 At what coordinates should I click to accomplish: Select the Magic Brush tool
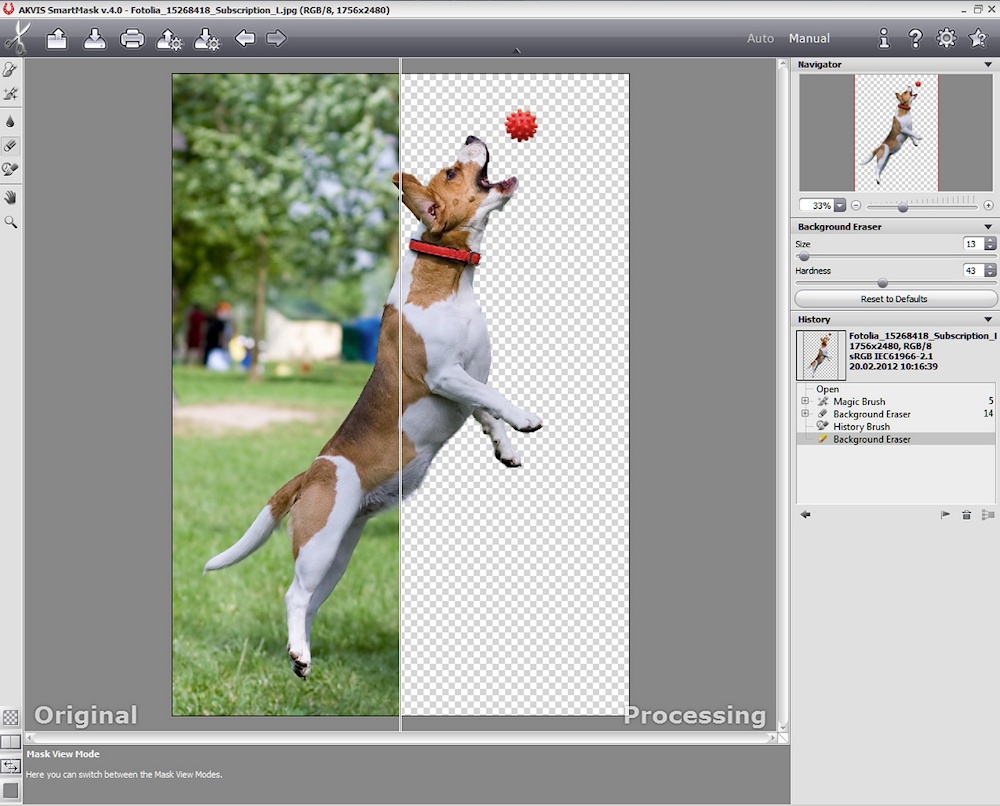point(11,94)
